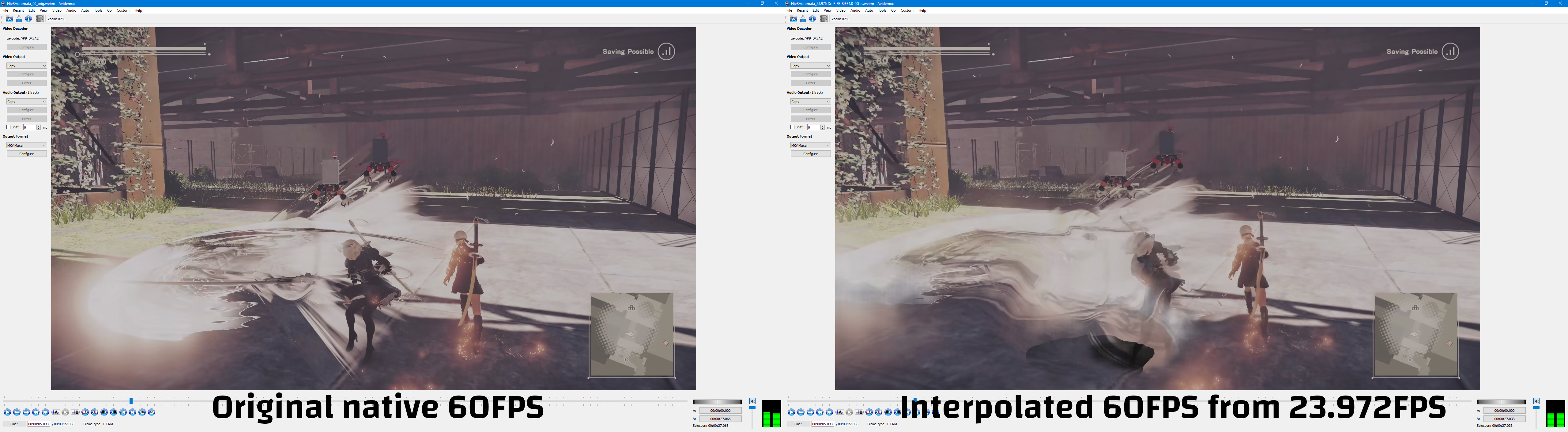This screenshot has width=1568, height=432.
Task: Marker B time button 00:00:27.066, left window
Action: tap(721, 419)
